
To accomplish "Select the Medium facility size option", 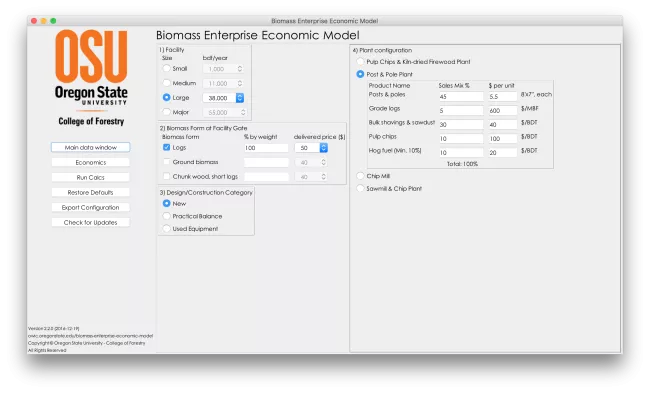I will [166, 83].
